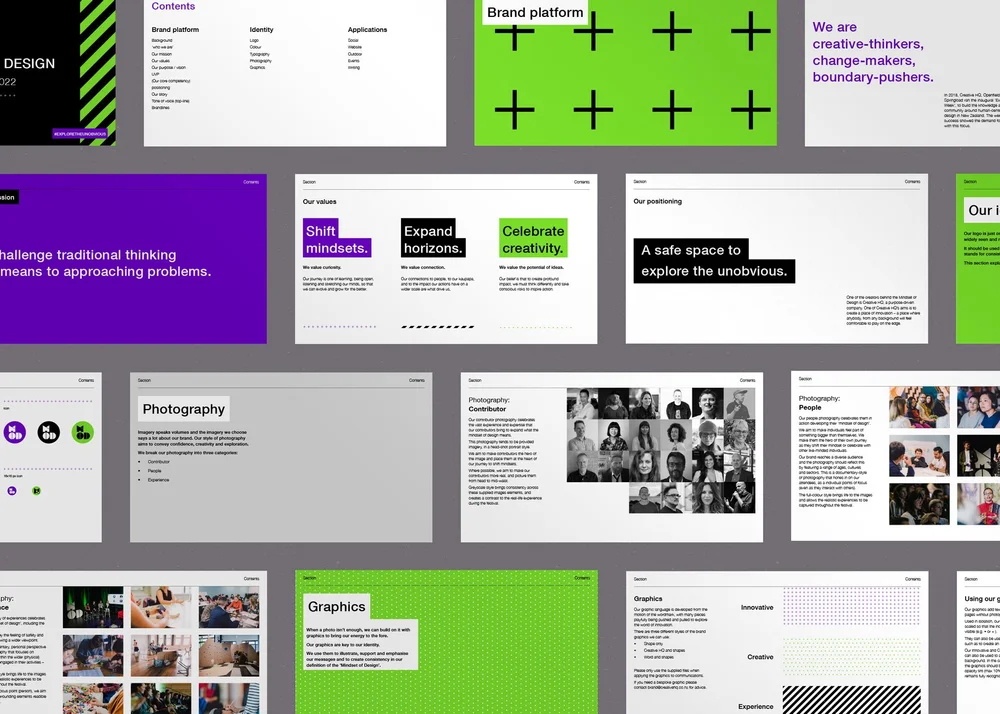Click the 'Creative' pattern label
Viewport: 1000px width, 714px height.
coord(760,657)
